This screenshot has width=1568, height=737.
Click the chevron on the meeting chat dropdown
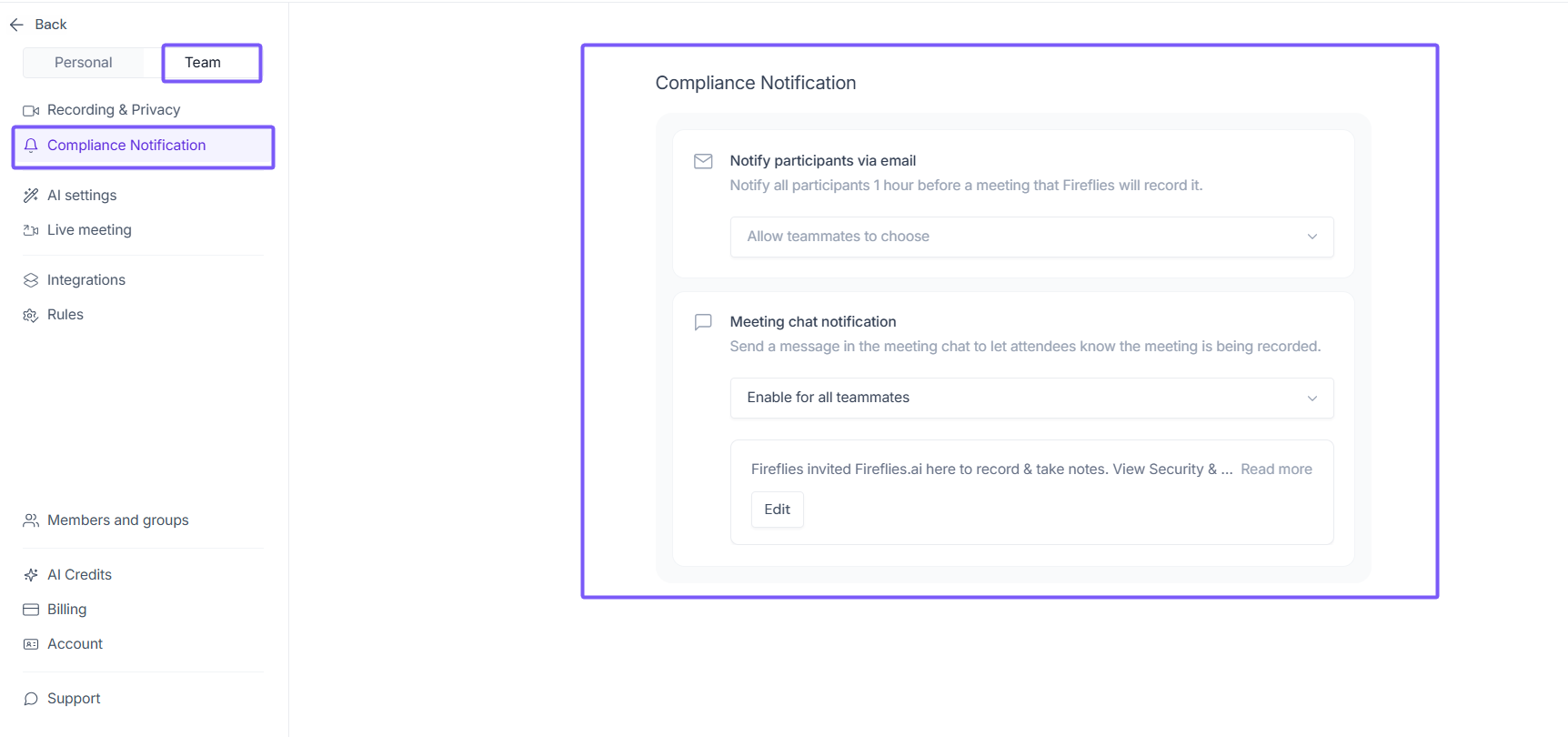click(1312, 398)
